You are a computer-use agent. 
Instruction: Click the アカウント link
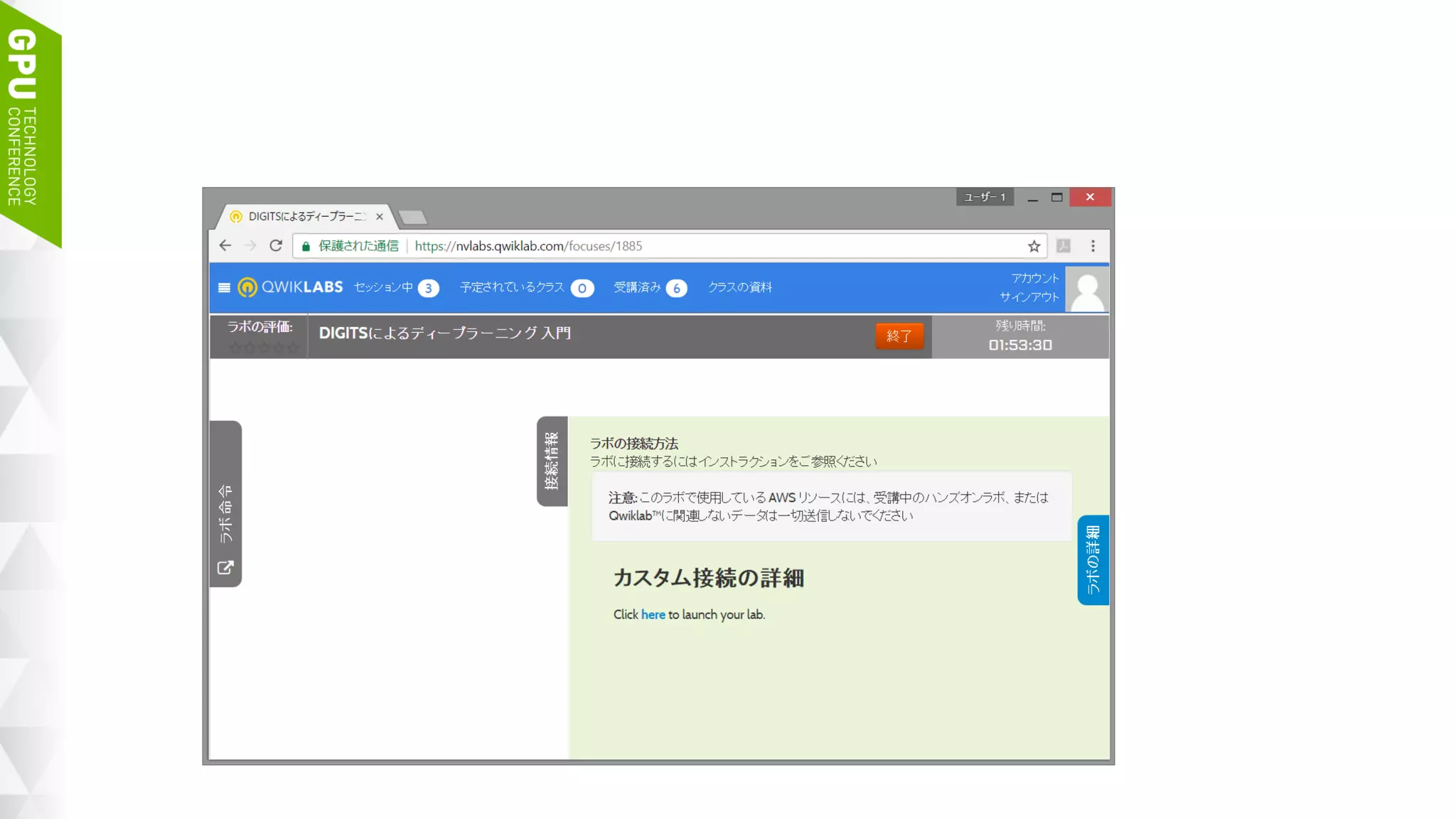[x=1035, y=278]
